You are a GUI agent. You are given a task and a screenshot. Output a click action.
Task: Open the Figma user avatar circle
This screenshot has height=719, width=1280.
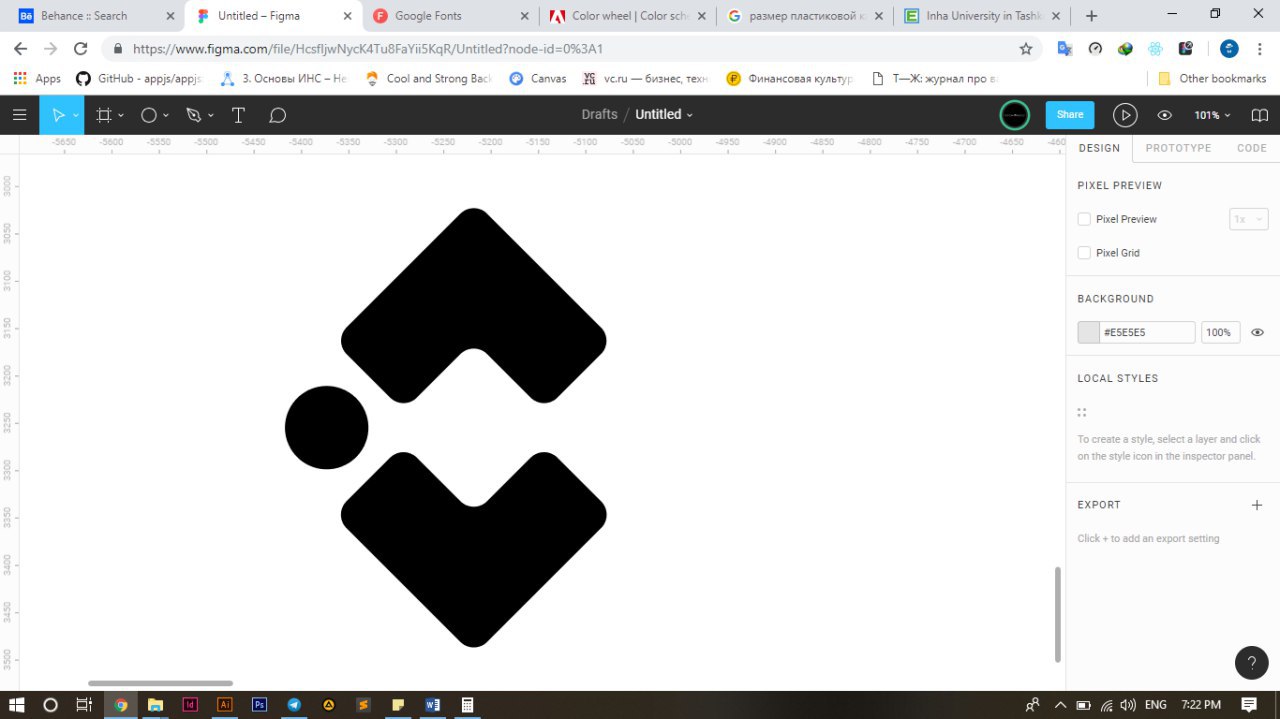(x=1015, y=115)
